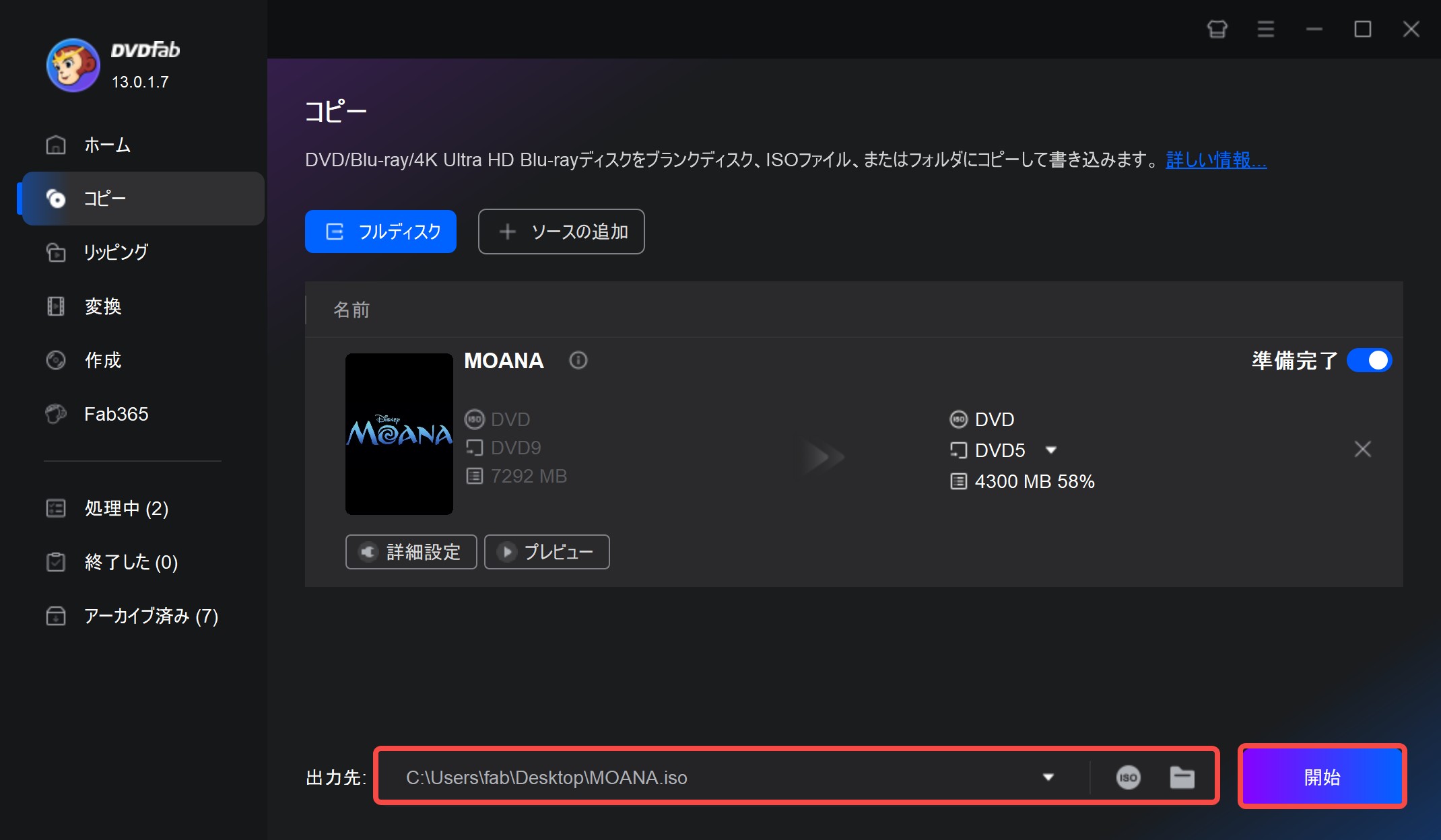This screenshot has height=840, width=1441.
Task: Click the アーカイブ済み archive icon
Action: (x=56, y=616)
